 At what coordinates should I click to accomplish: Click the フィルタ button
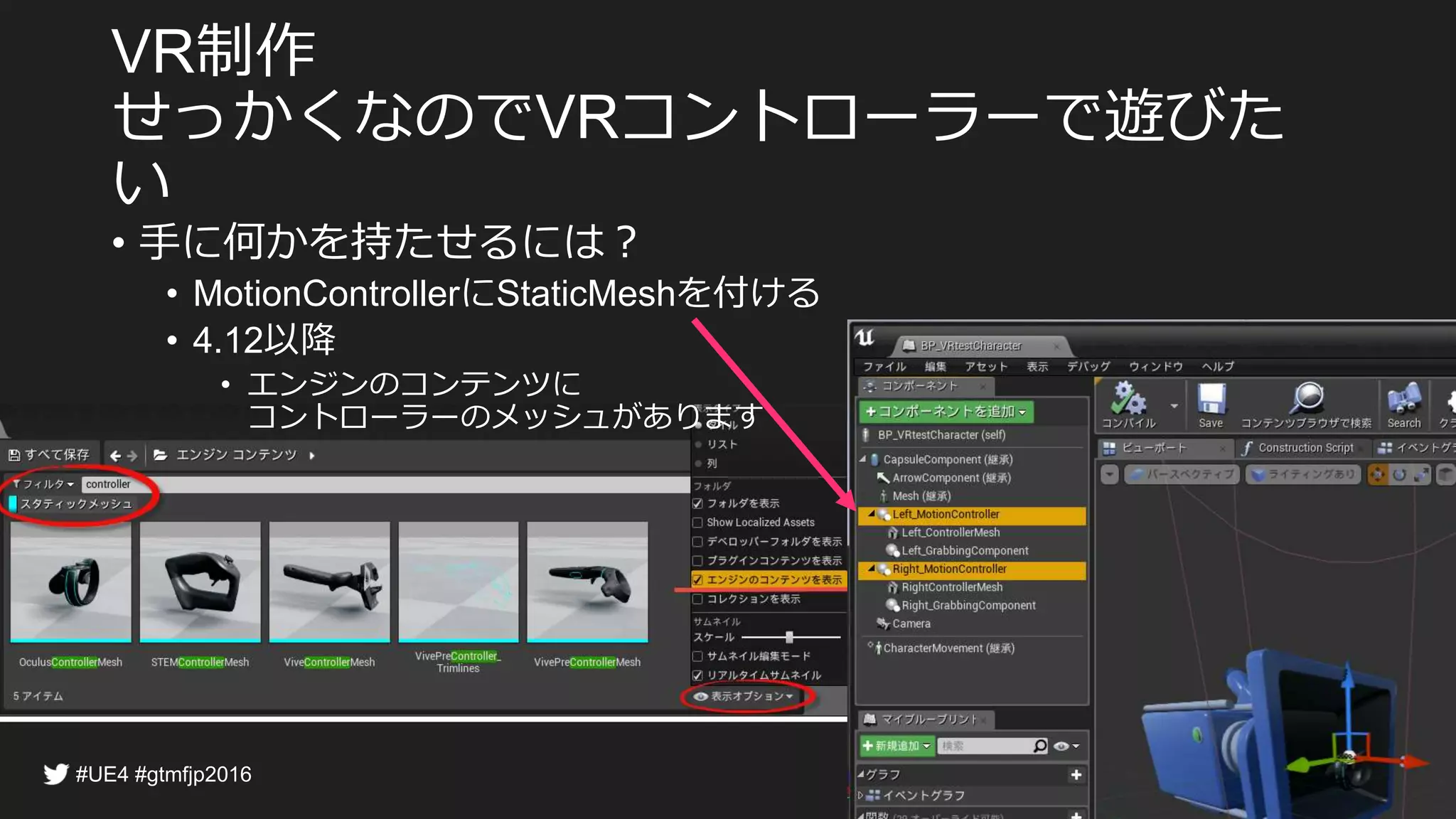tap(43, 484)
